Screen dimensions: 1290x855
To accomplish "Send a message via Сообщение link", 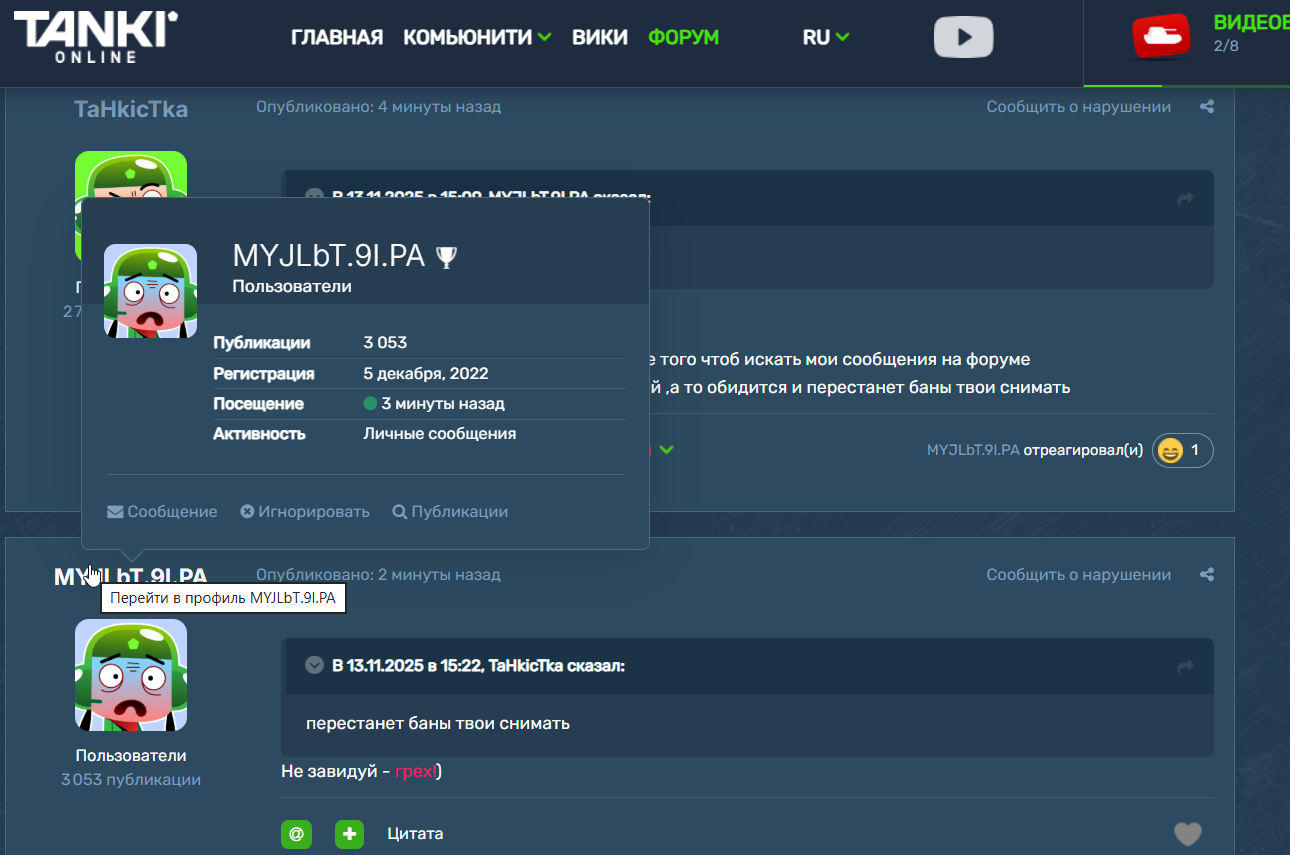I will pyautogui.click(x=162, y=512).
